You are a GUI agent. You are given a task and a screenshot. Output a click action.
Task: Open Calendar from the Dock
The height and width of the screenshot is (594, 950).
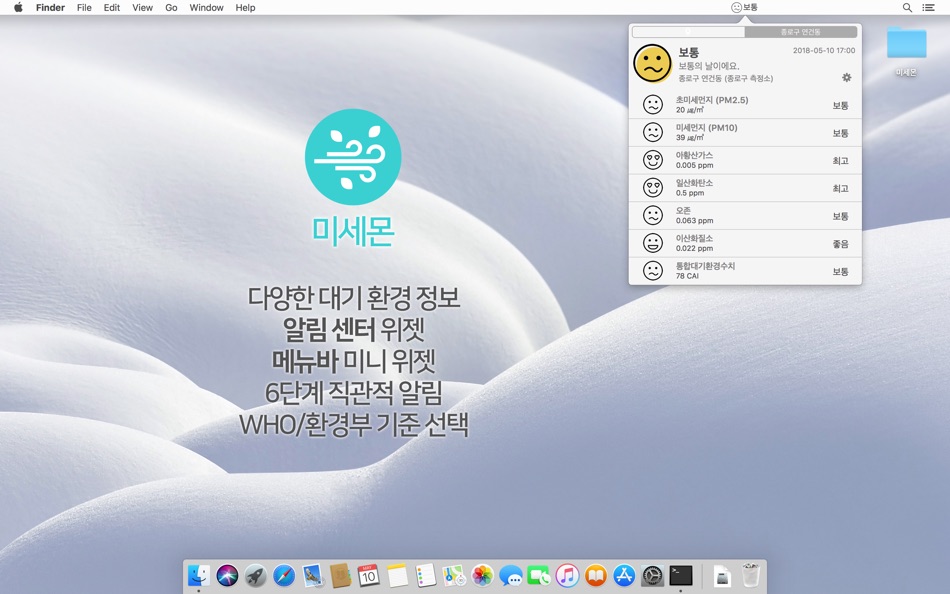pos(368,575)
